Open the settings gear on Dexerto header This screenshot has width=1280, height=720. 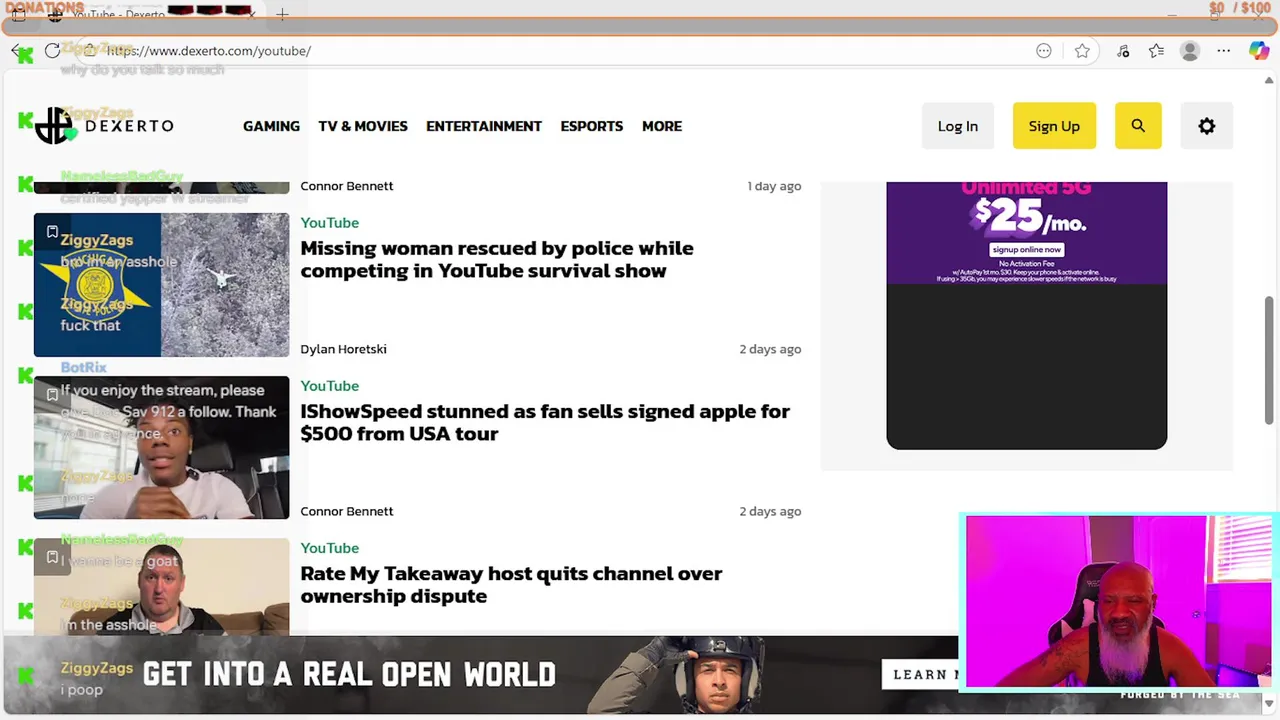(x=1207, y=126)
